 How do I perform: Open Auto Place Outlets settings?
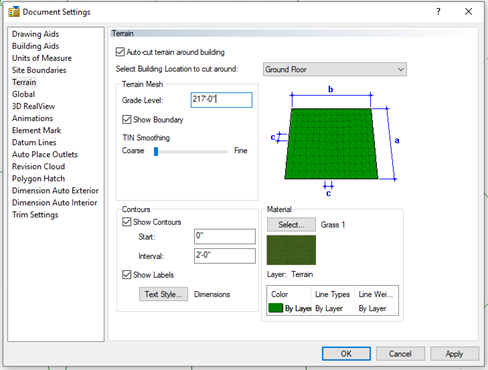coord(45,154)
